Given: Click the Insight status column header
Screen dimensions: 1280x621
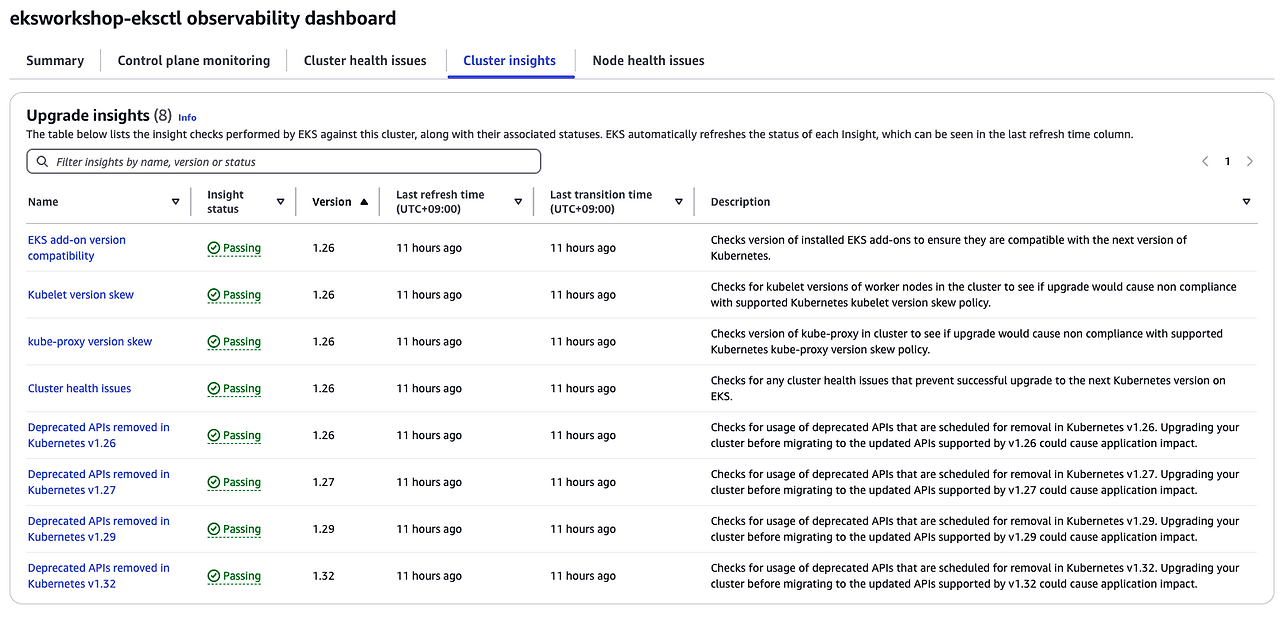Looking at the screenshot, I should [x=225, y=202].
